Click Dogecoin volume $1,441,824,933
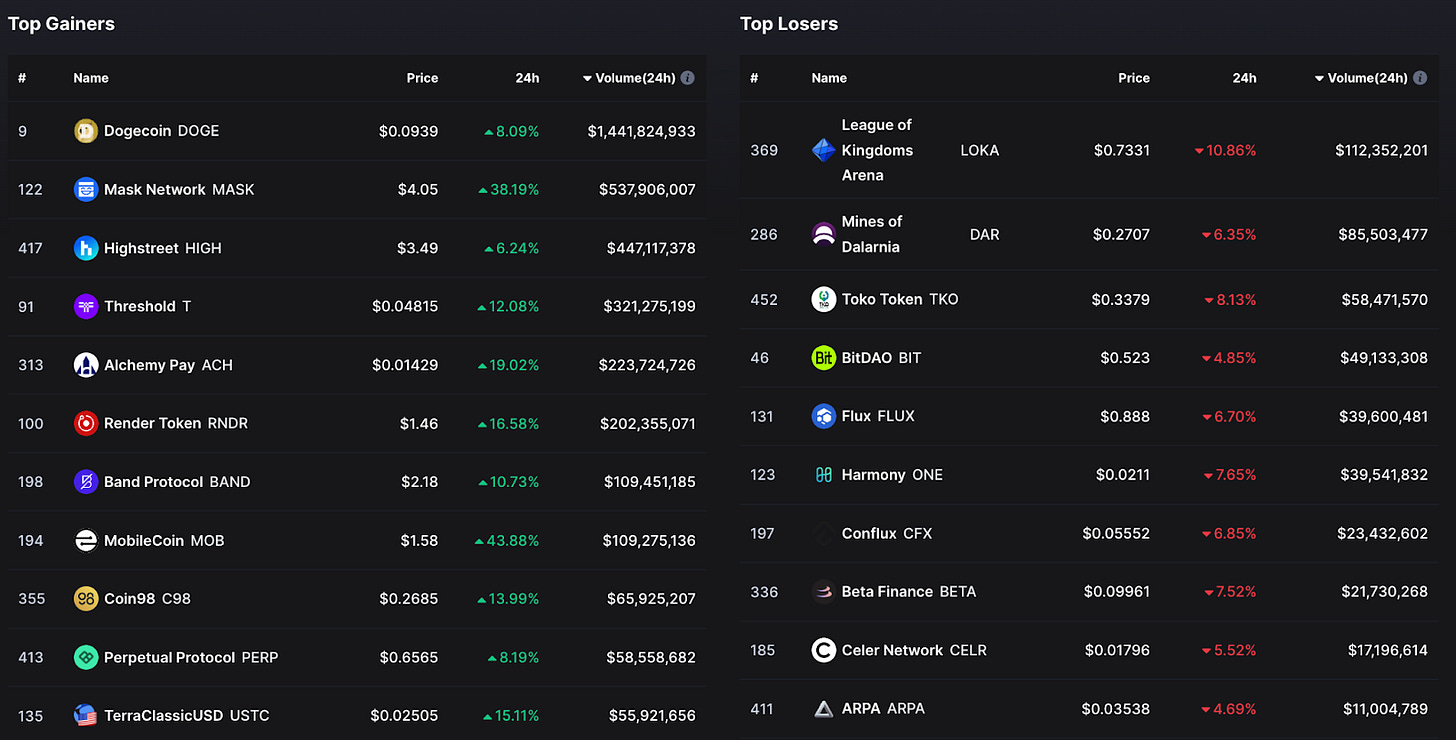The width and height of the screenshot is (1456, 740). click(641, 131)
